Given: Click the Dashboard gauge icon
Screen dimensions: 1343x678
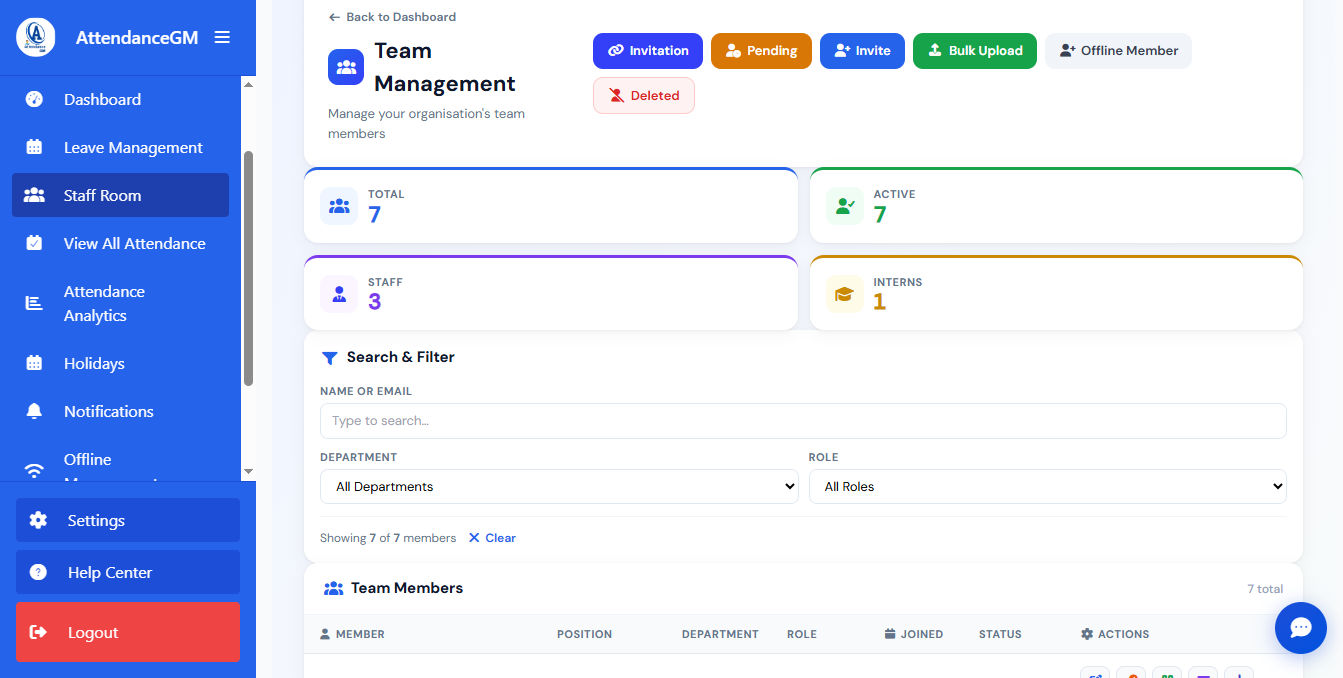Looking at the screenshot, I should (x=34, y=99).
